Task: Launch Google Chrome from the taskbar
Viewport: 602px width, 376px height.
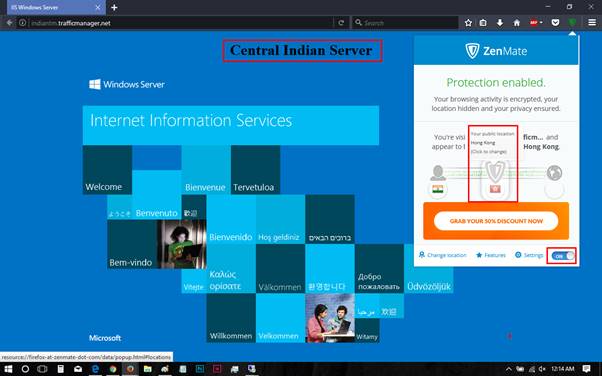Action: pos(113,369)
